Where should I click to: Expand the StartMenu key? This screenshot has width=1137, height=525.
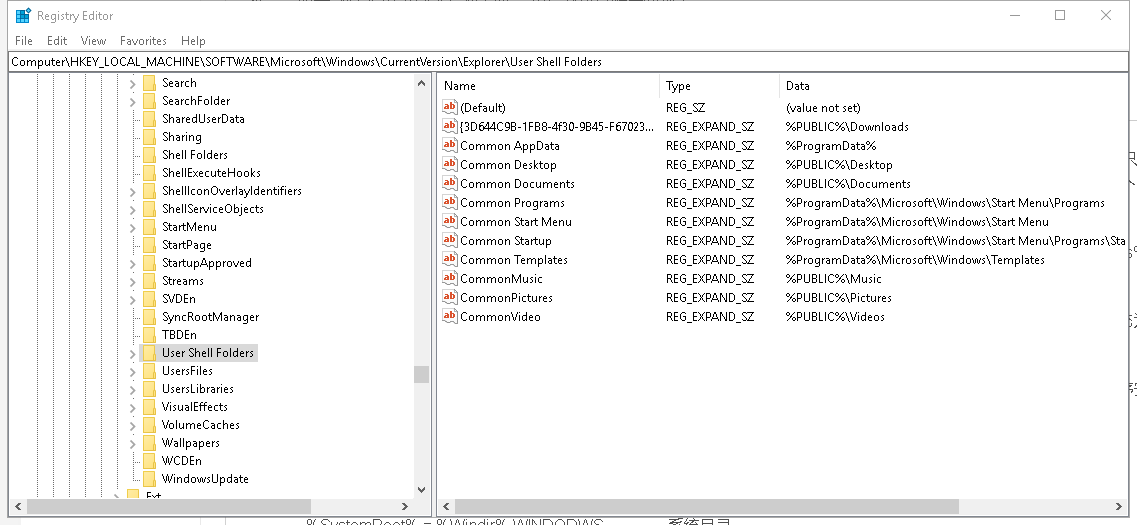pos(132,228)
